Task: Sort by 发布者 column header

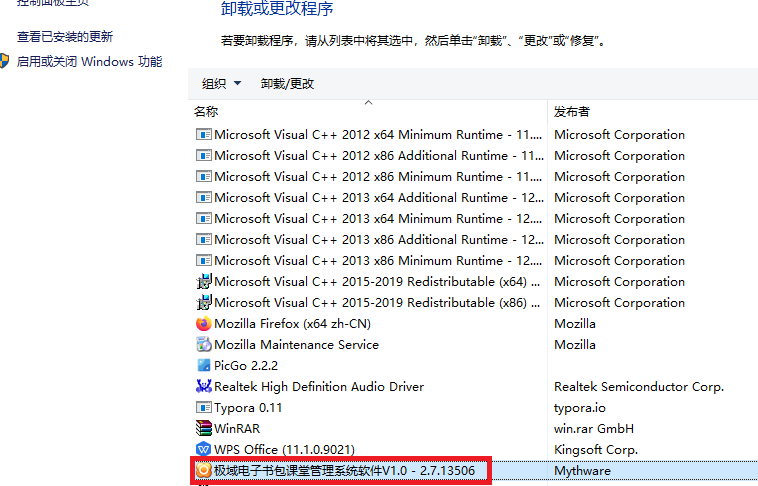Action: coord(572,112)
